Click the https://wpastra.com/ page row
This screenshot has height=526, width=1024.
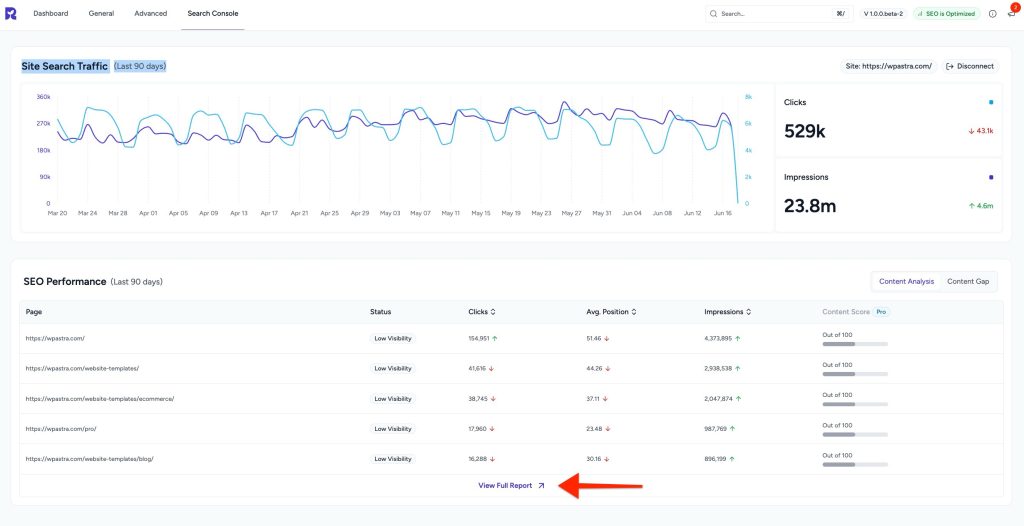pyautogui.click(x=511, y=338)
